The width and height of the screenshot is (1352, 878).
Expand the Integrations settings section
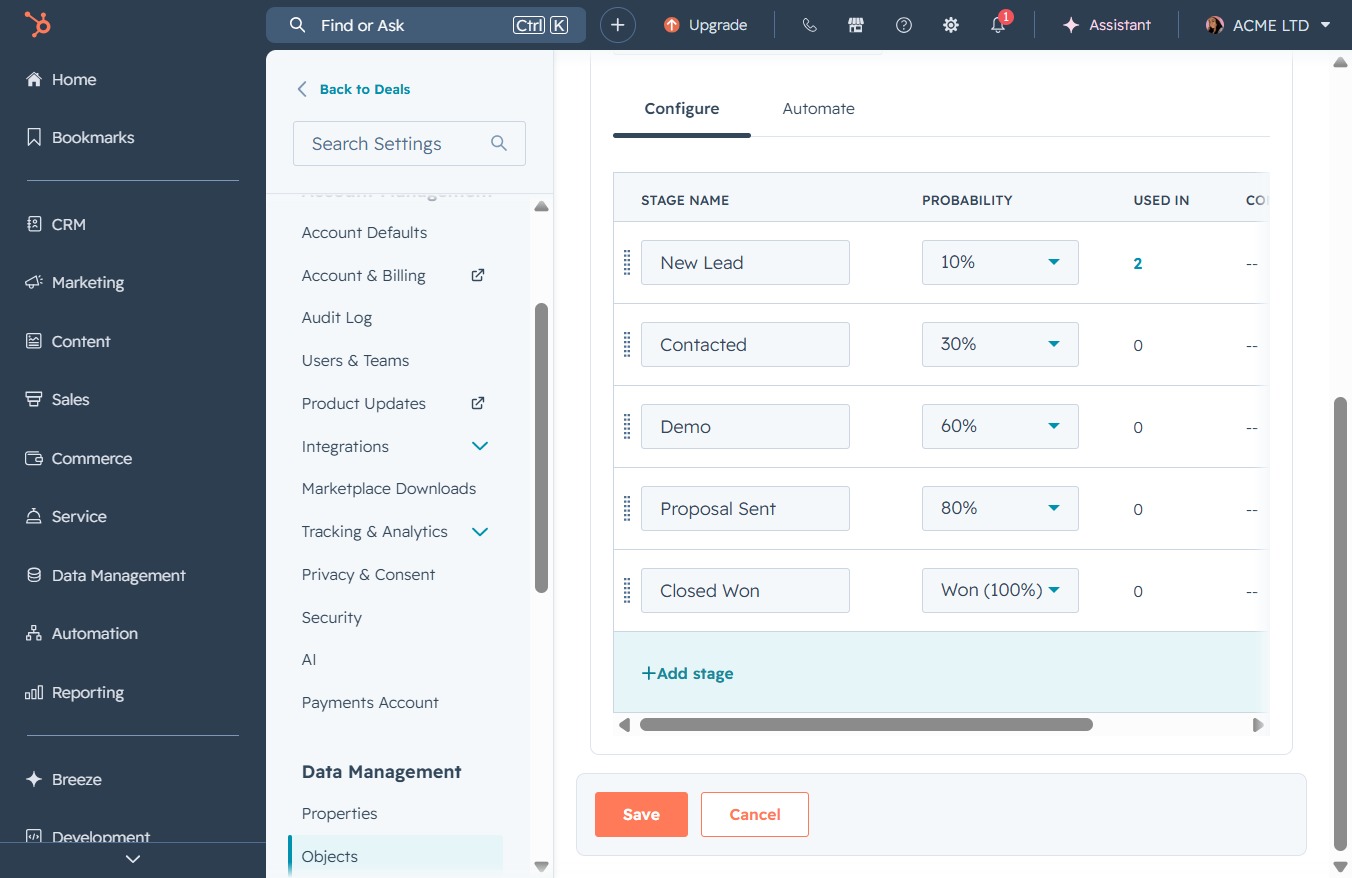(x=480, y=446)
